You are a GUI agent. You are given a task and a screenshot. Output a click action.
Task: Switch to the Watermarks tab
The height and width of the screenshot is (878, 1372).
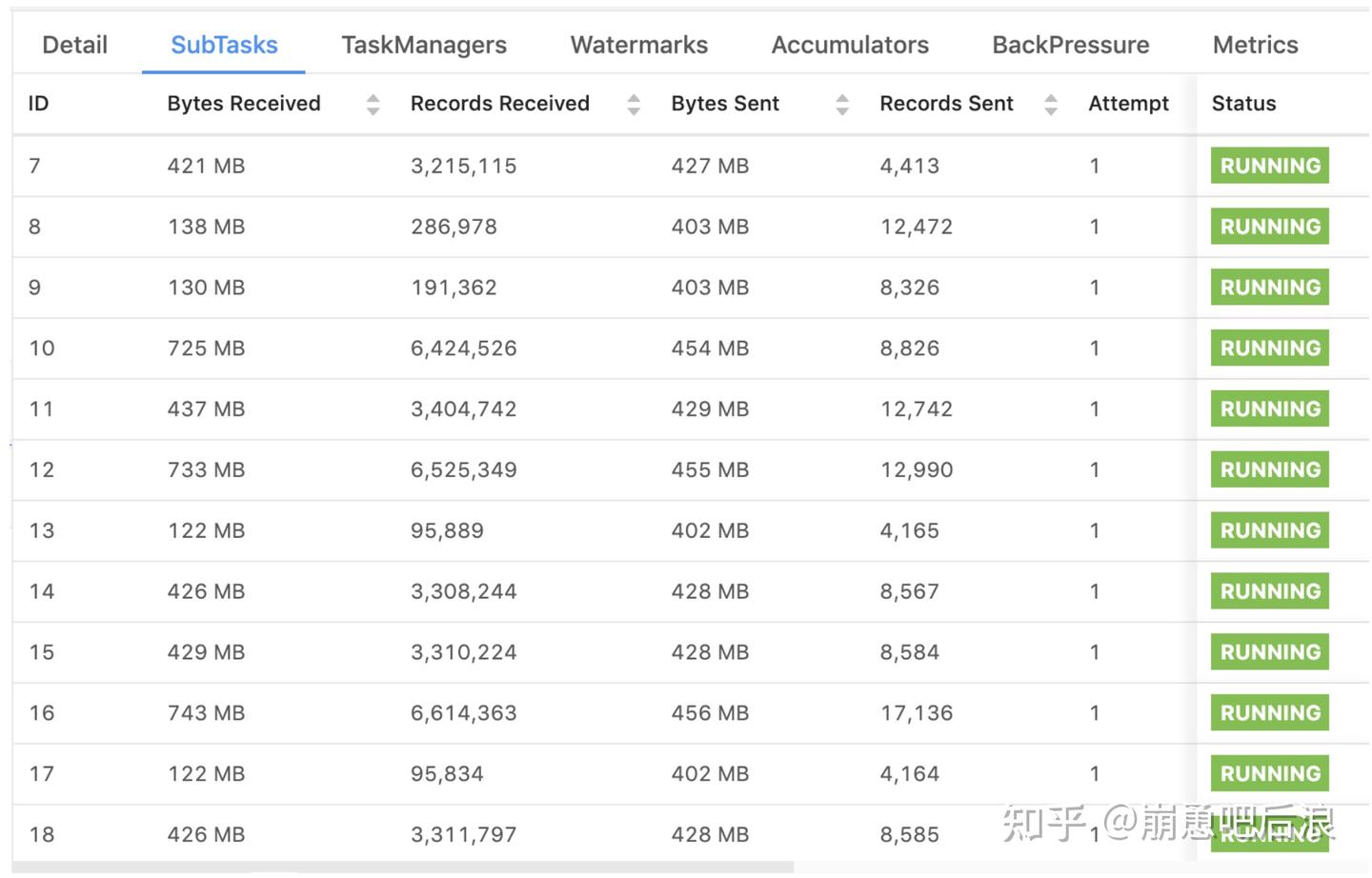click(638, 44)
